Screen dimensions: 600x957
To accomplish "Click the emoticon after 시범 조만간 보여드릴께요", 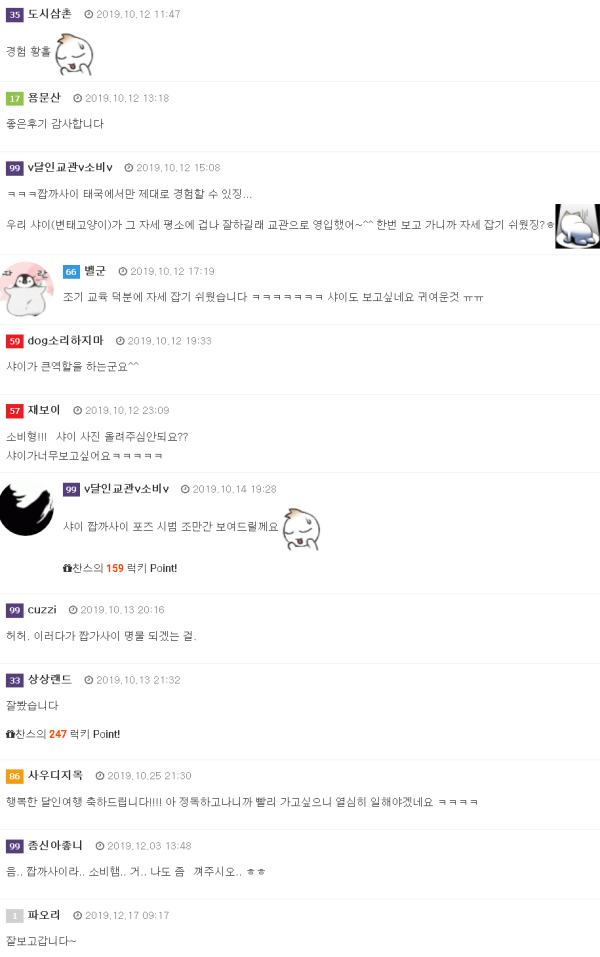I will (302, 529).
